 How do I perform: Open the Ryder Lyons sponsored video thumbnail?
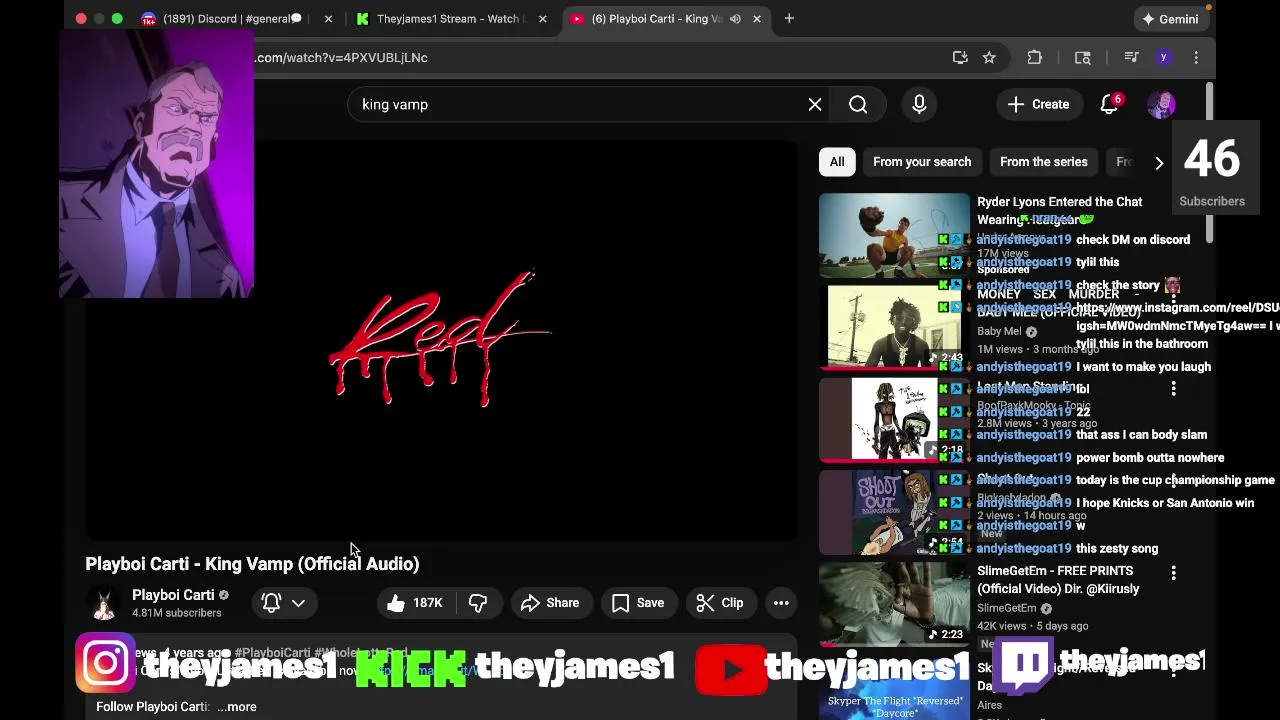point(894,235)
